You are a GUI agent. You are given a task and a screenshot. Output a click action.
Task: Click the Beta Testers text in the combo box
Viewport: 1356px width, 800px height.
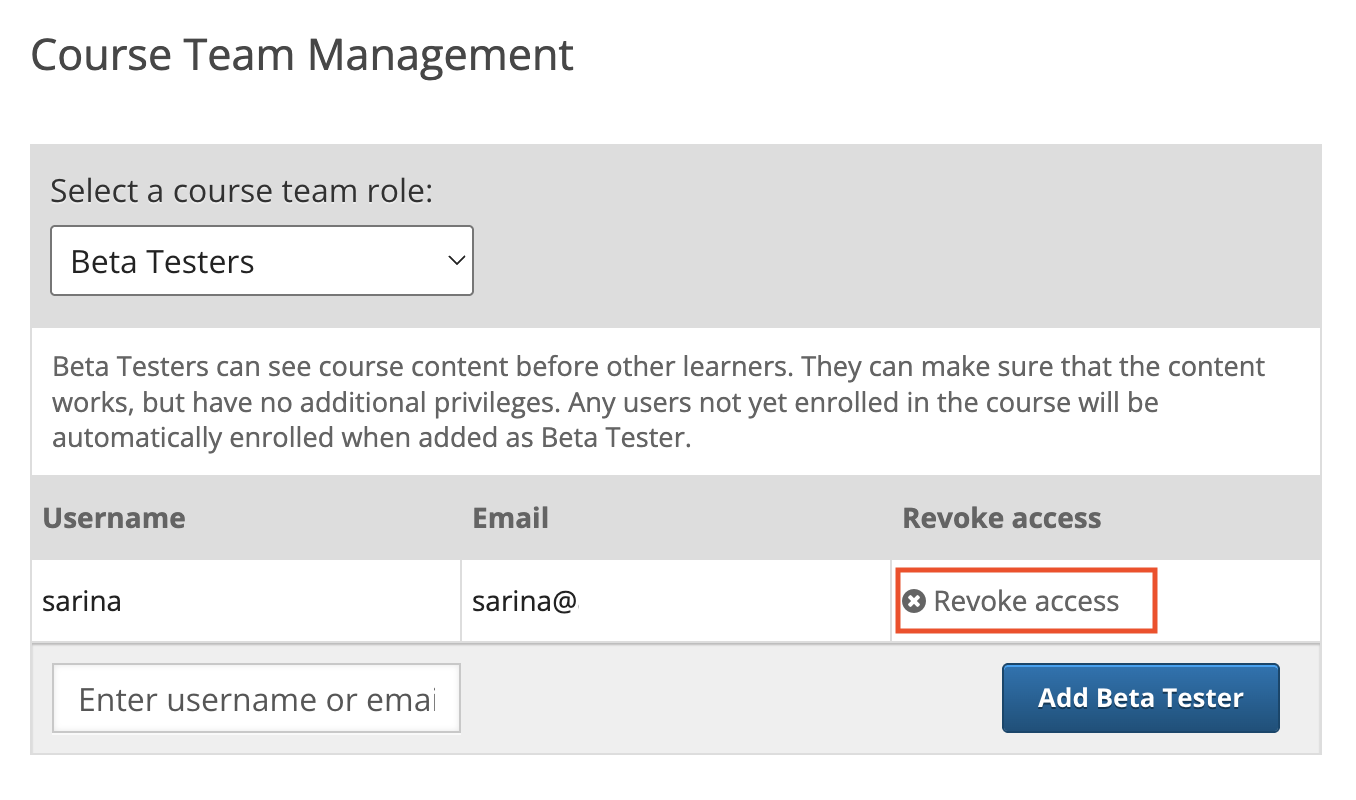pos(160,260)
